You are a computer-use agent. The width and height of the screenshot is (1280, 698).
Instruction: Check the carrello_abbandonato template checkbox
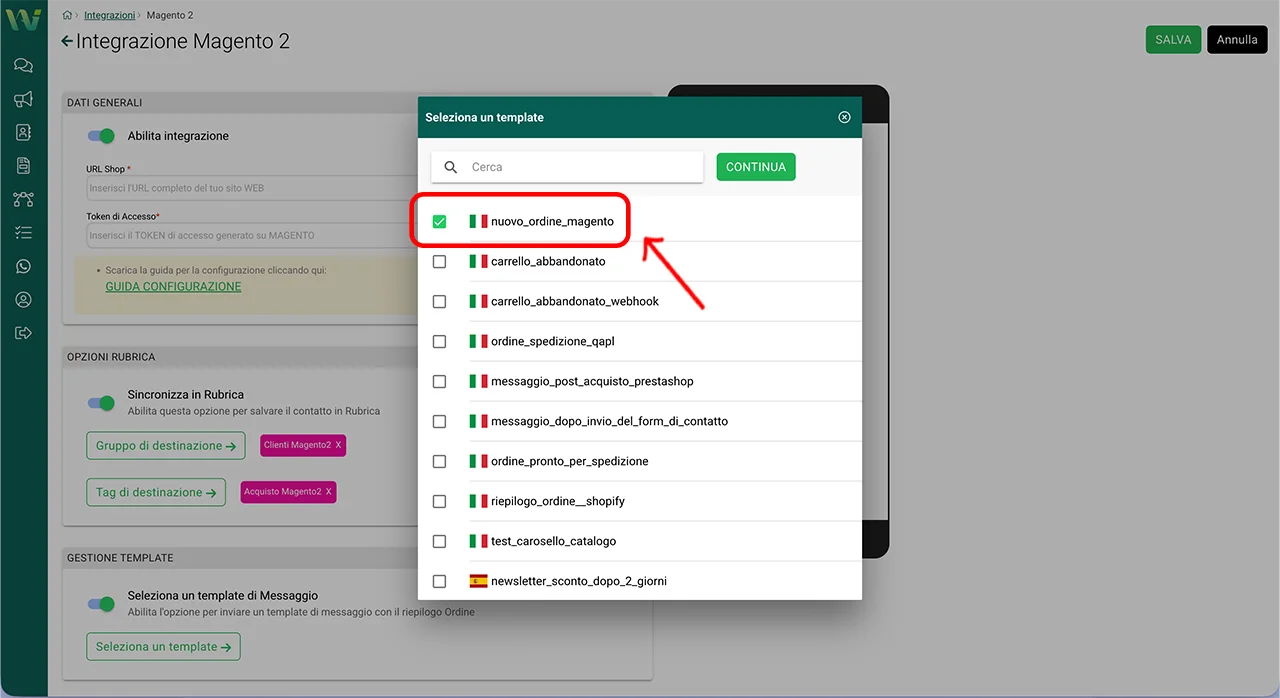point(439,261)
